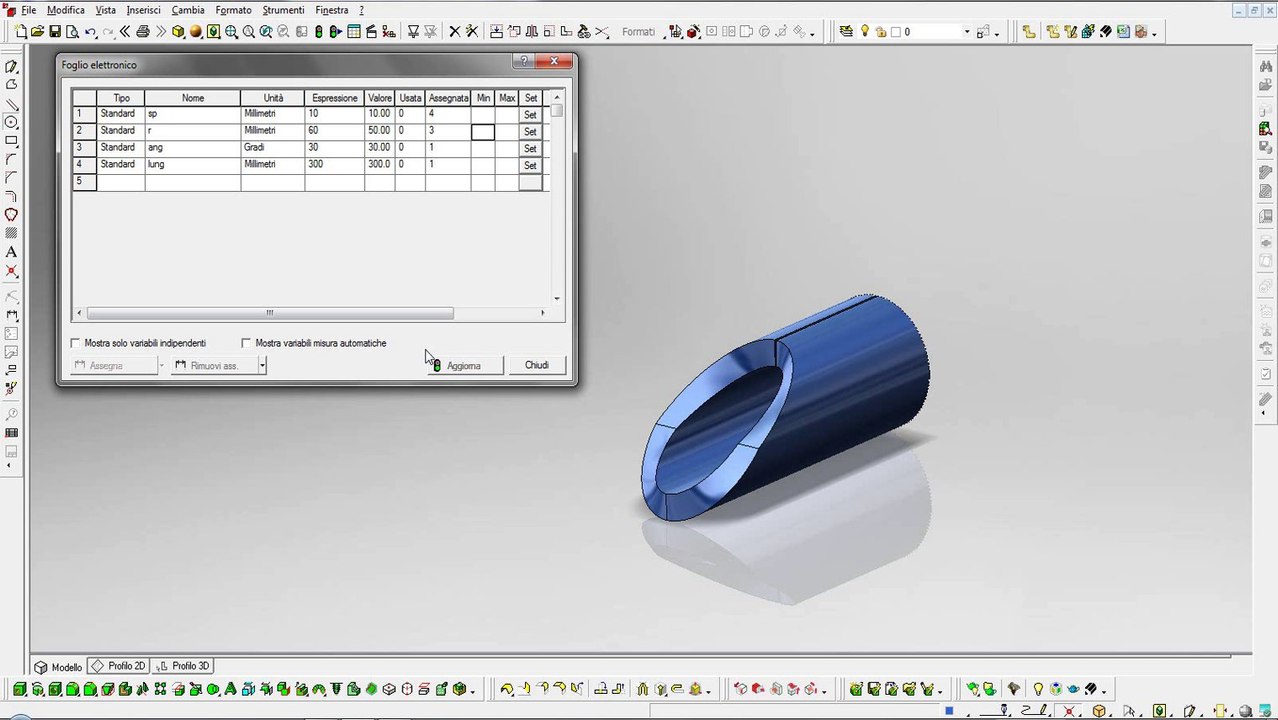The height and width of the screenshot is (720, 1278).
Task: Click the shaded sphere render icon
Action: pos(196,32)
